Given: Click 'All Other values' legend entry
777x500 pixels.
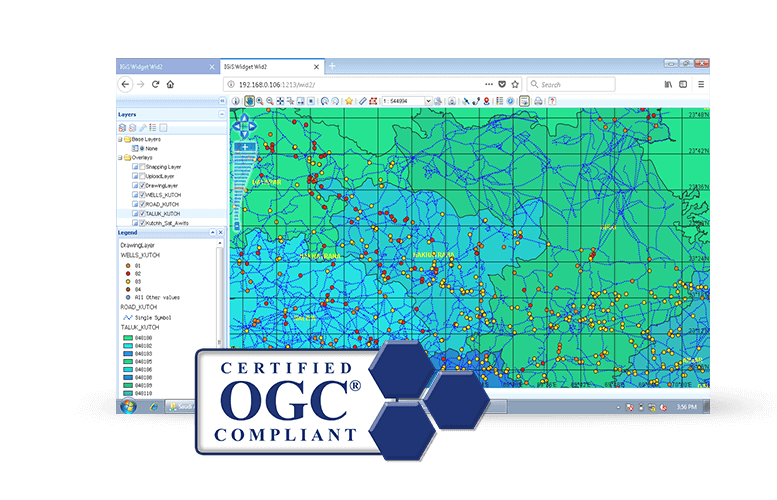Looking at the screenshot, I should tap(157, 297).
